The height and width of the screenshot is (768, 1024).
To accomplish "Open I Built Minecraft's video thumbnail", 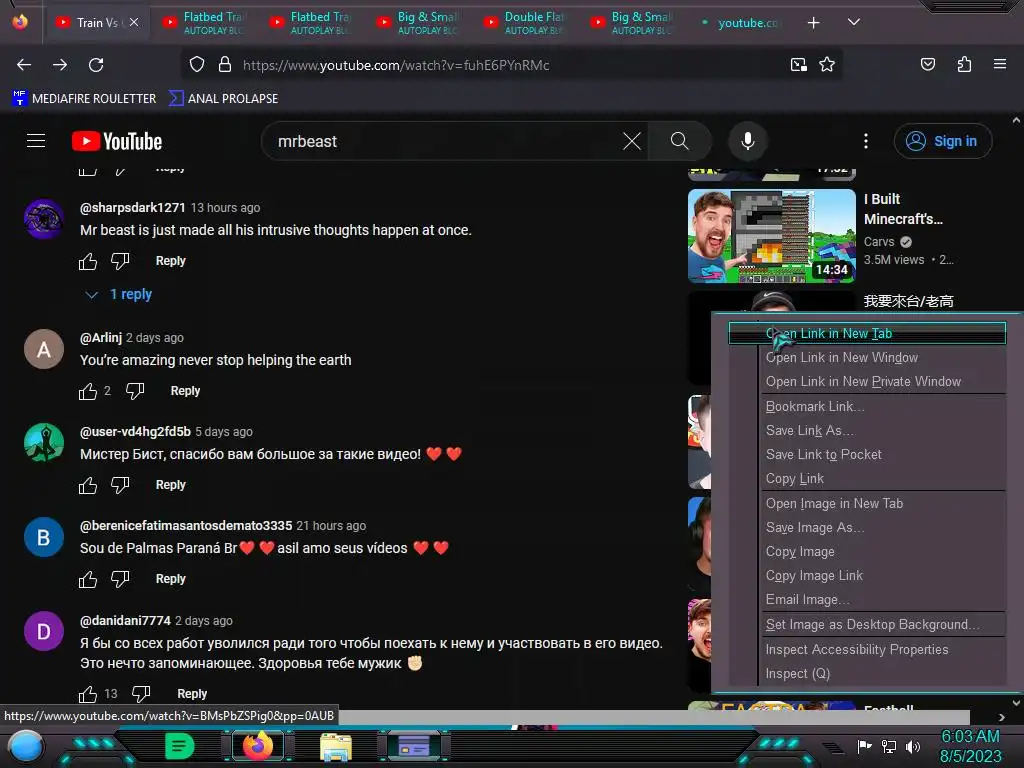I will click(772, 236).
